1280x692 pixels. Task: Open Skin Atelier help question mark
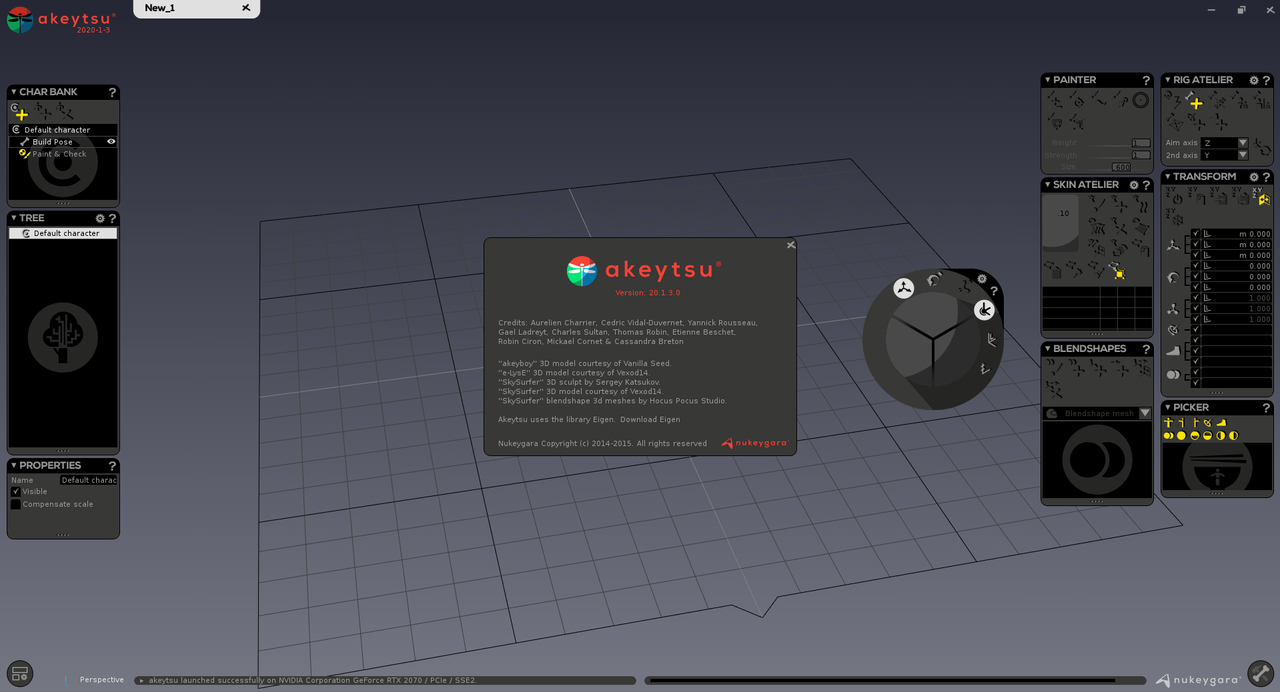pos(1146,185)
